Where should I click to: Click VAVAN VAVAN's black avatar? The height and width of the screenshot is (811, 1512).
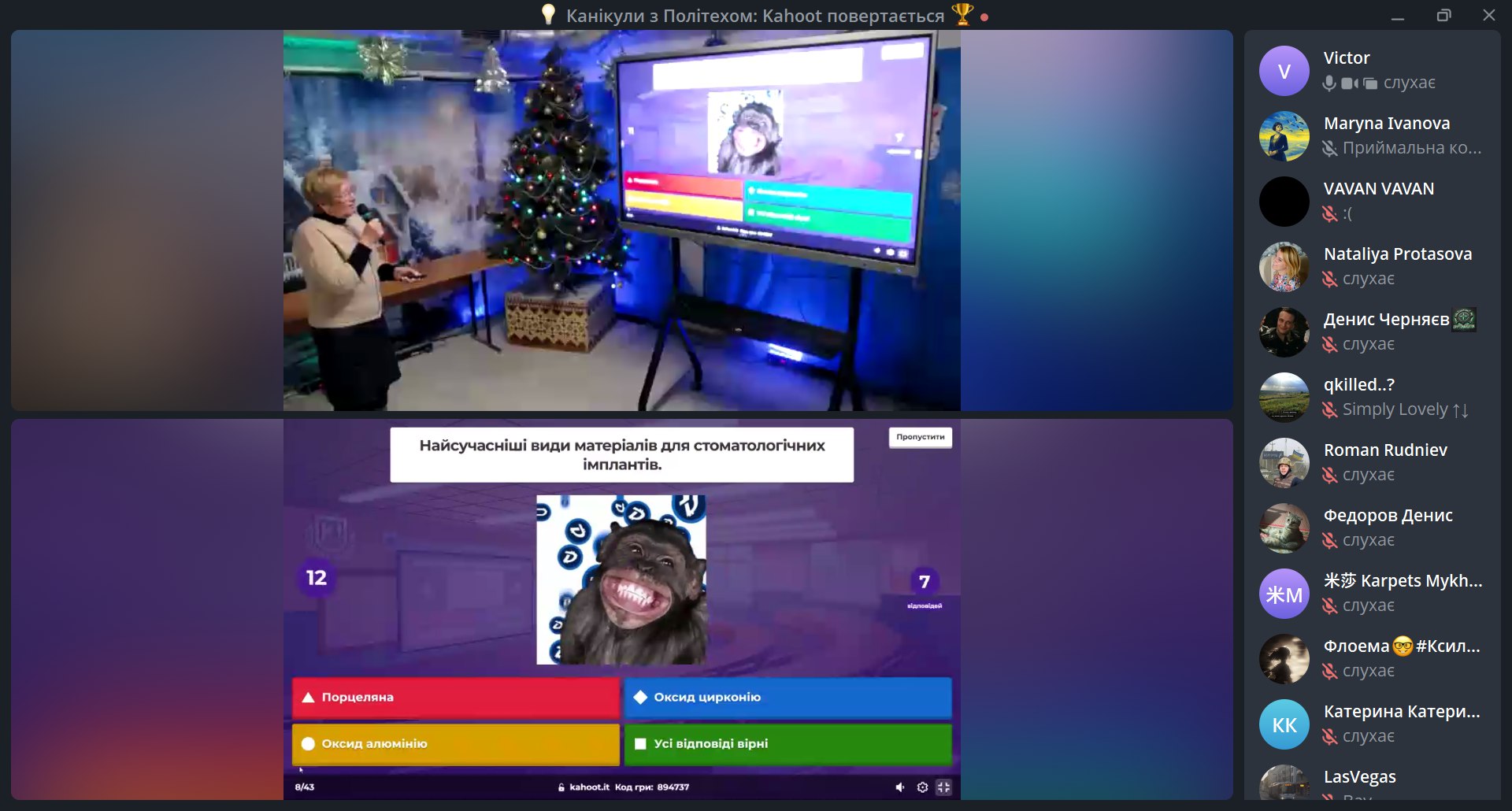(1284, 202)
